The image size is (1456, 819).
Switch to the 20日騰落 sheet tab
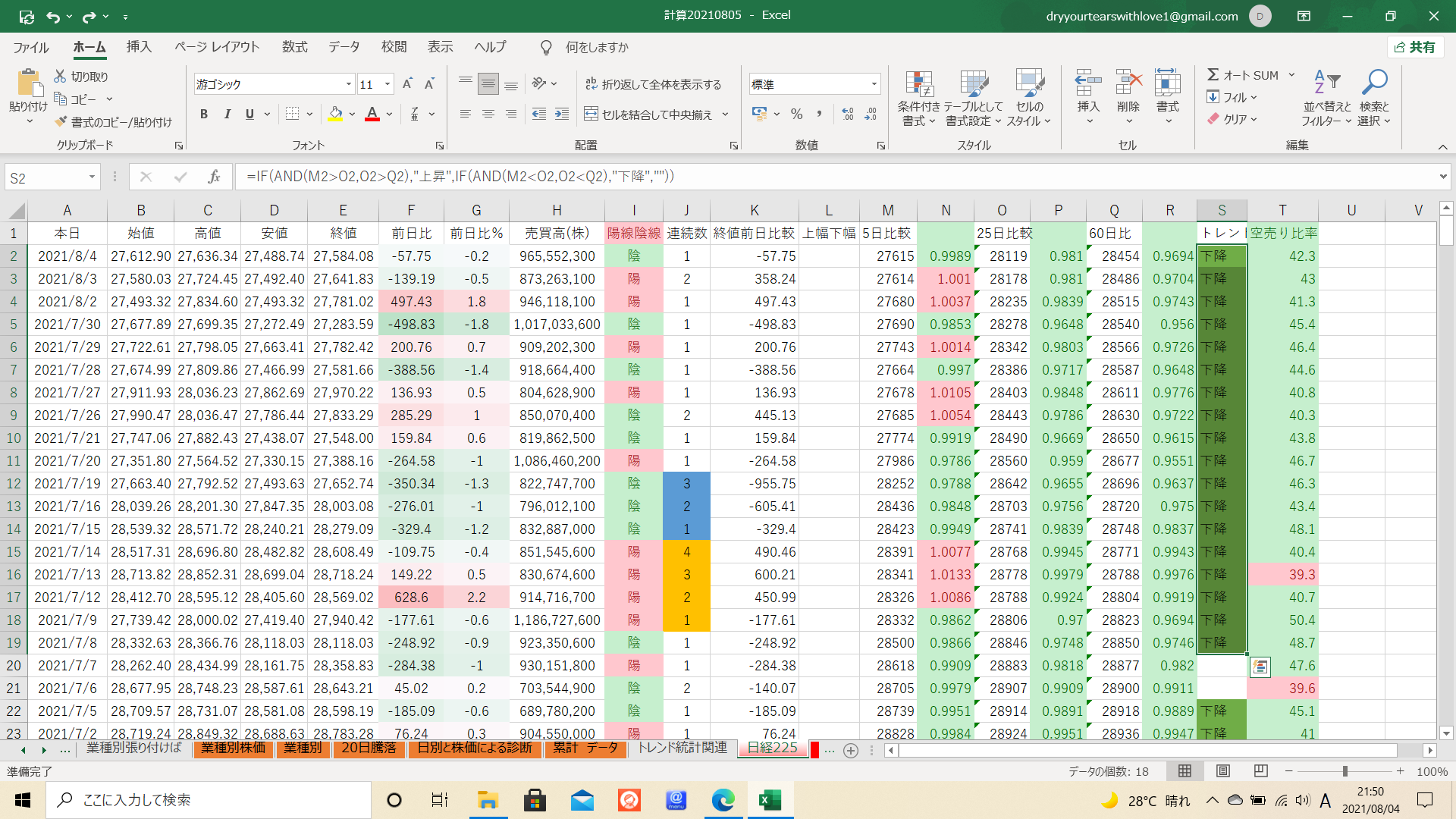point(369,748)
